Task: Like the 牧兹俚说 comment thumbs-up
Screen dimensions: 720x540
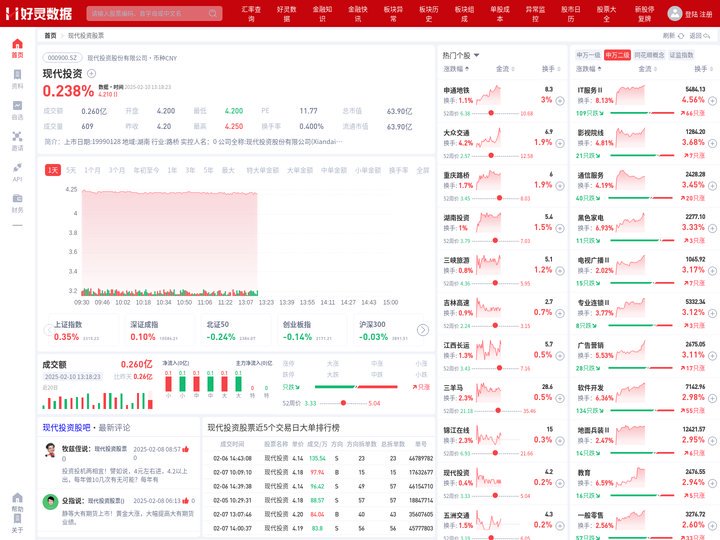Action: coord(186,449)
